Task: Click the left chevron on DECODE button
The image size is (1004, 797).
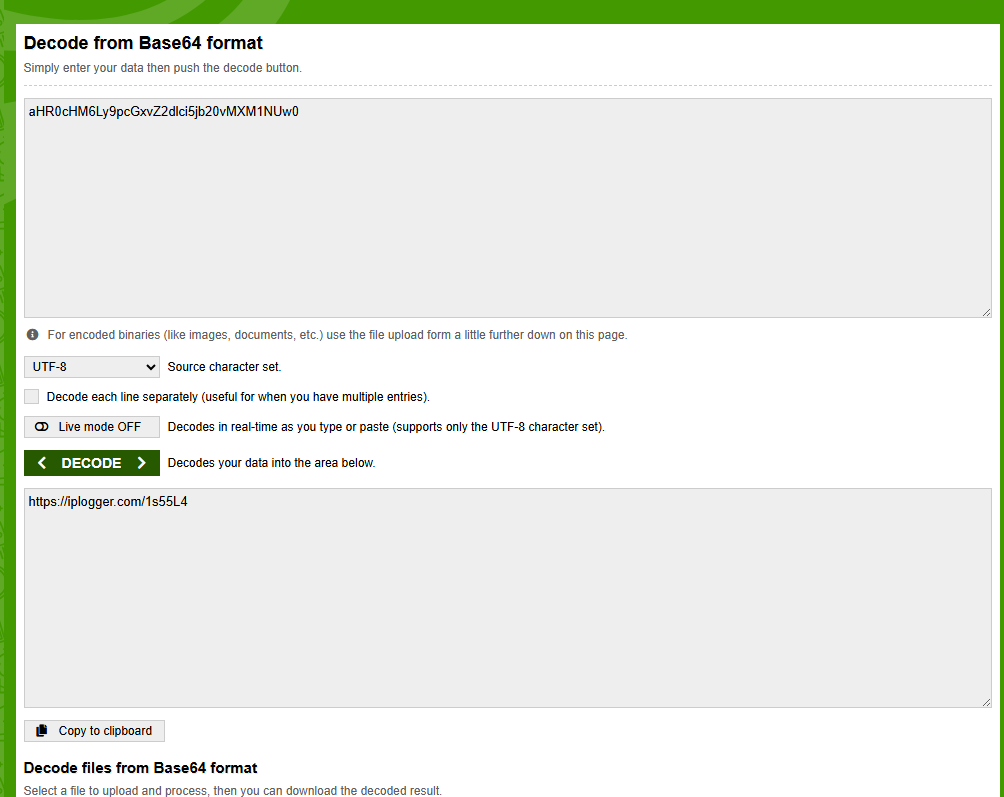Action: 42,463
